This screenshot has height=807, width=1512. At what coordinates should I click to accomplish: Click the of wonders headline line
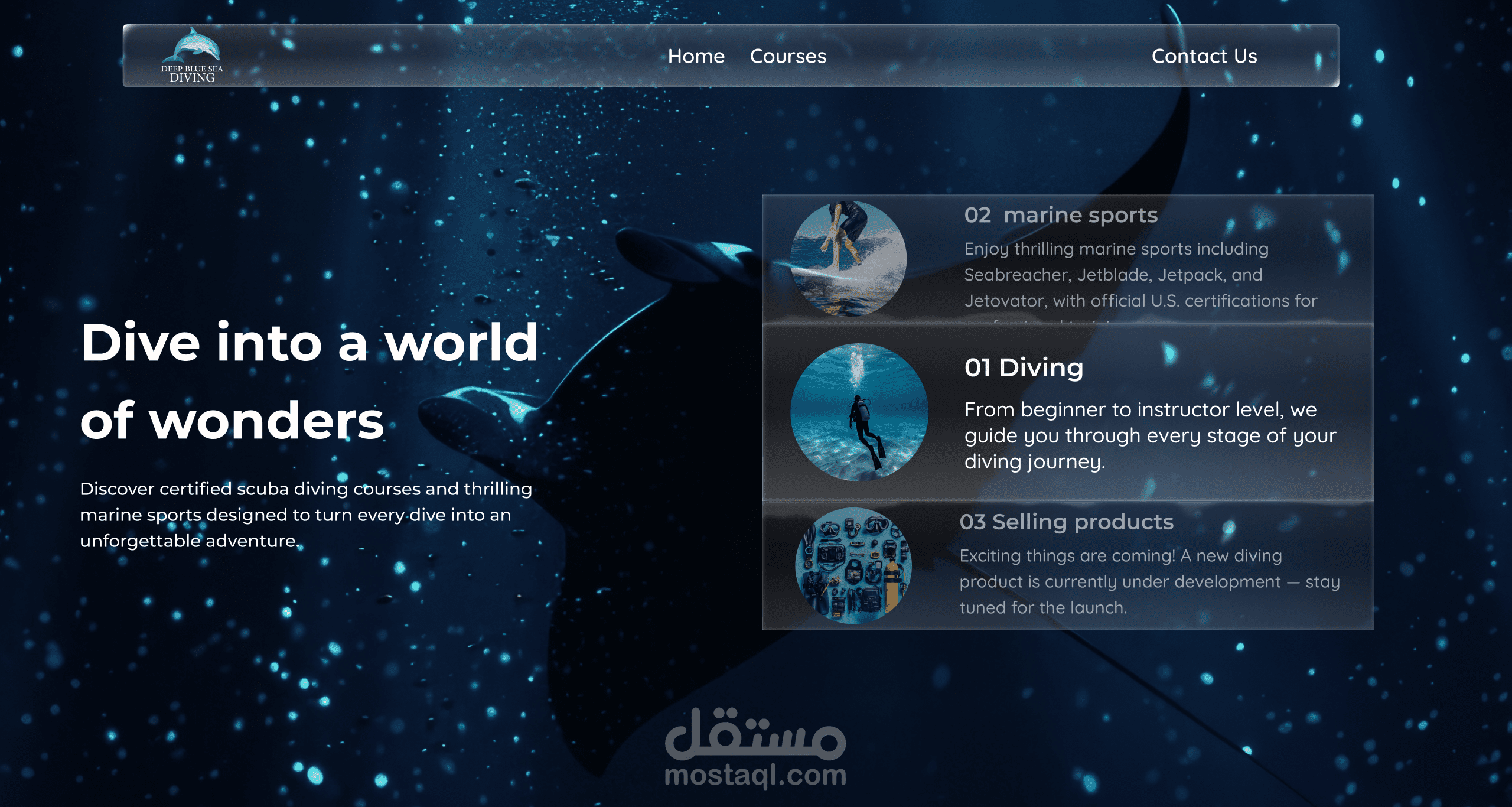click(x=232, y=421)
